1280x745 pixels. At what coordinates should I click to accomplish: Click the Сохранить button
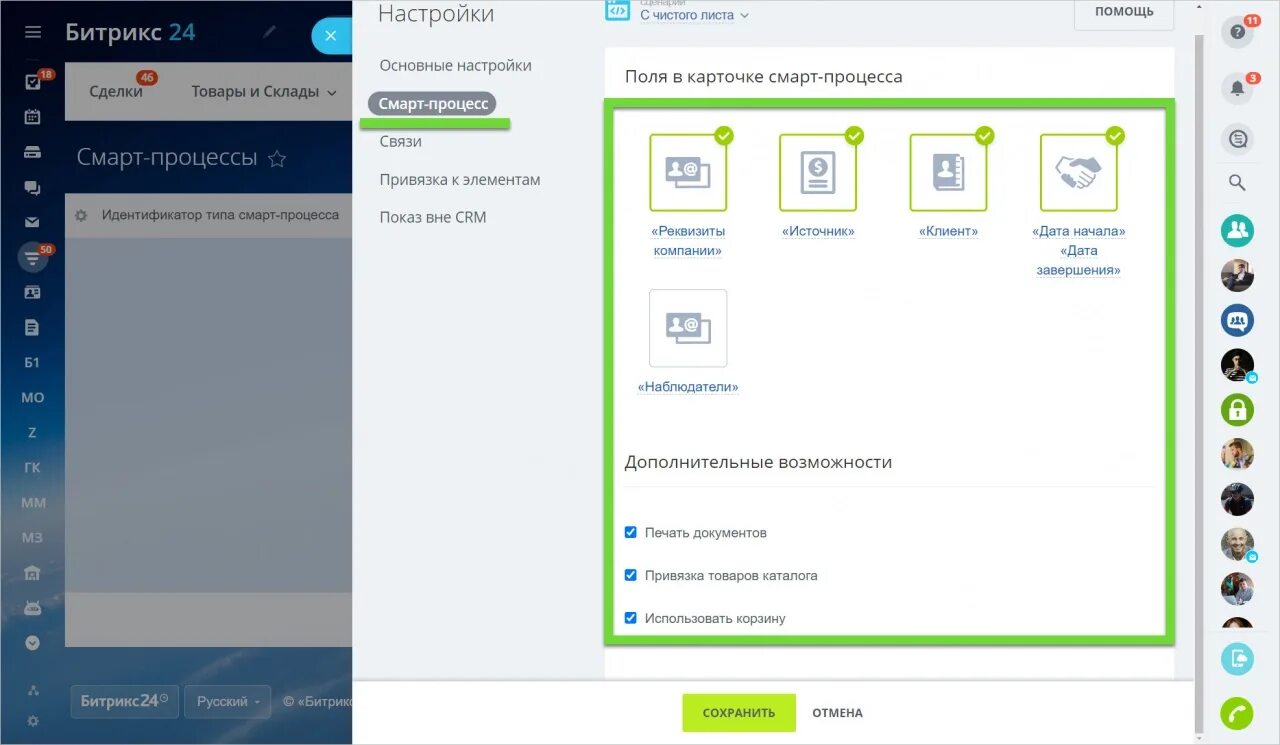[x=739, y=713]
